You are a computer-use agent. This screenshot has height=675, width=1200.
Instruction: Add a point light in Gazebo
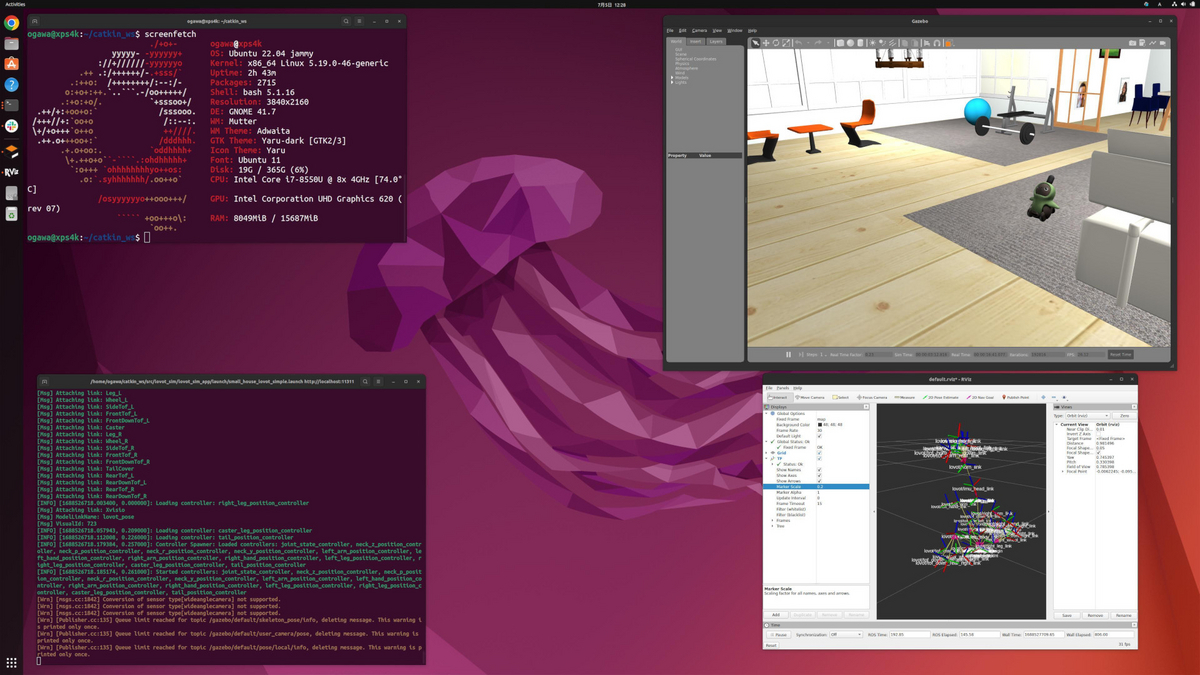872,43
